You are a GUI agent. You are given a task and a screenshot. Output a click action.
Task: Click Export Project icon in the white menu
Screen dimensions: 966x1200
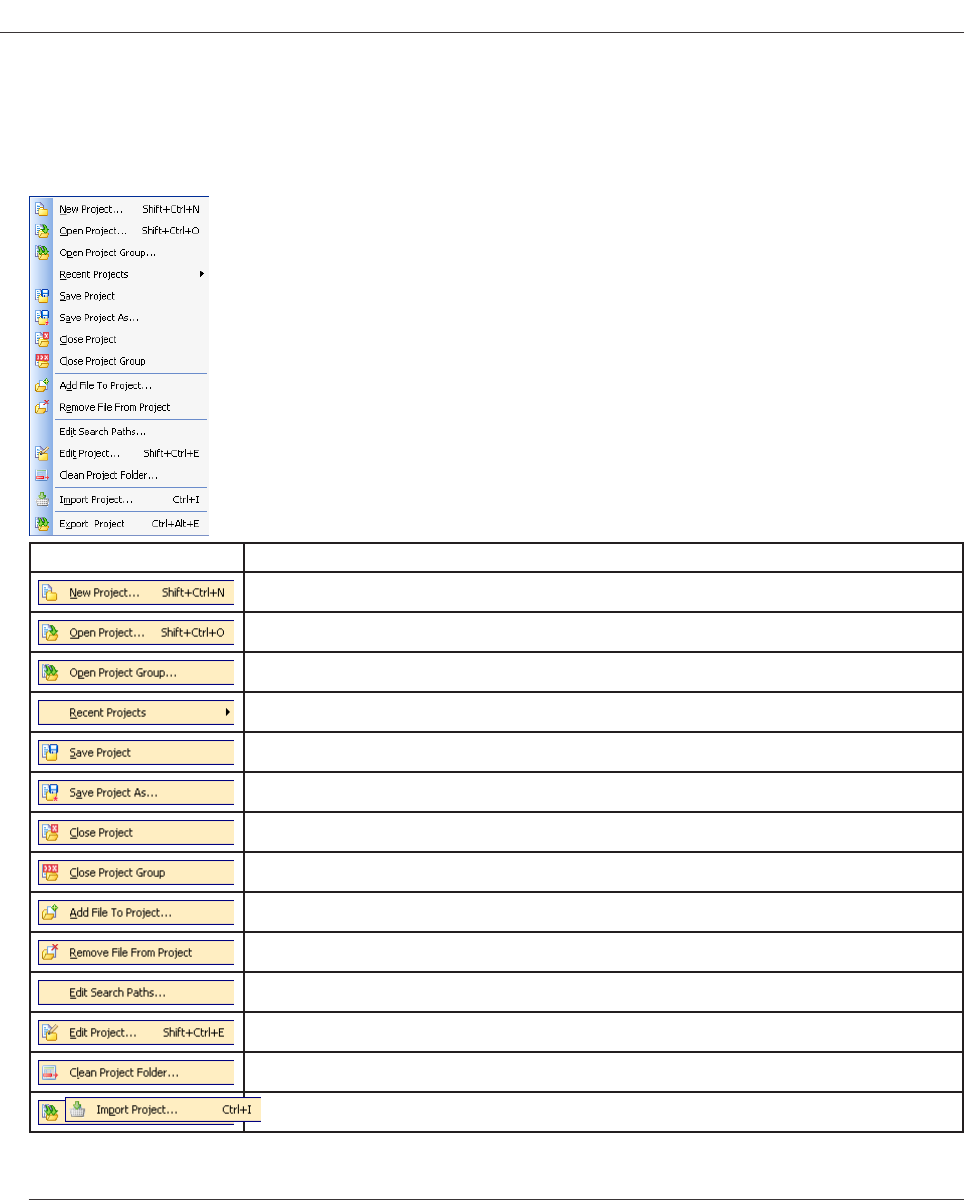click(41, 523)
